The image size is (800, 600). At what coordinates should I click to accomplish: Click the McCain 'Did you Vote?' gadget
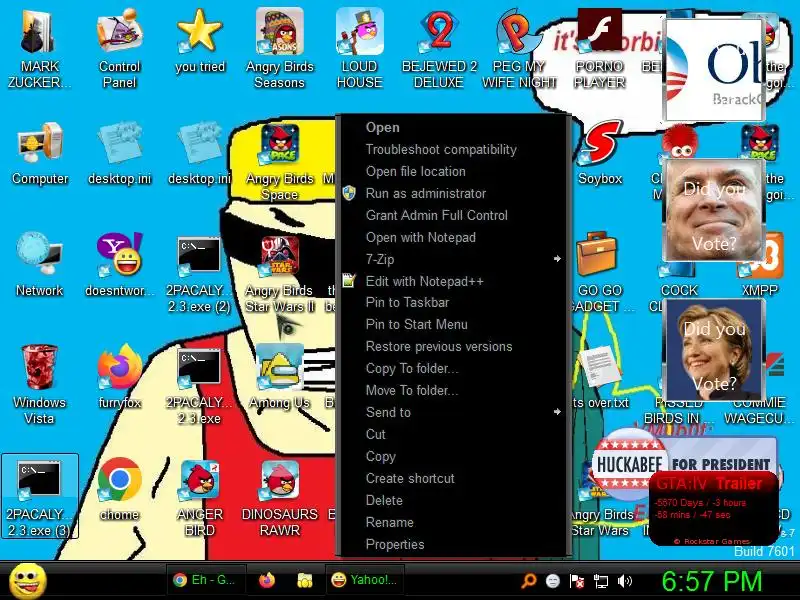coord(714,210)
